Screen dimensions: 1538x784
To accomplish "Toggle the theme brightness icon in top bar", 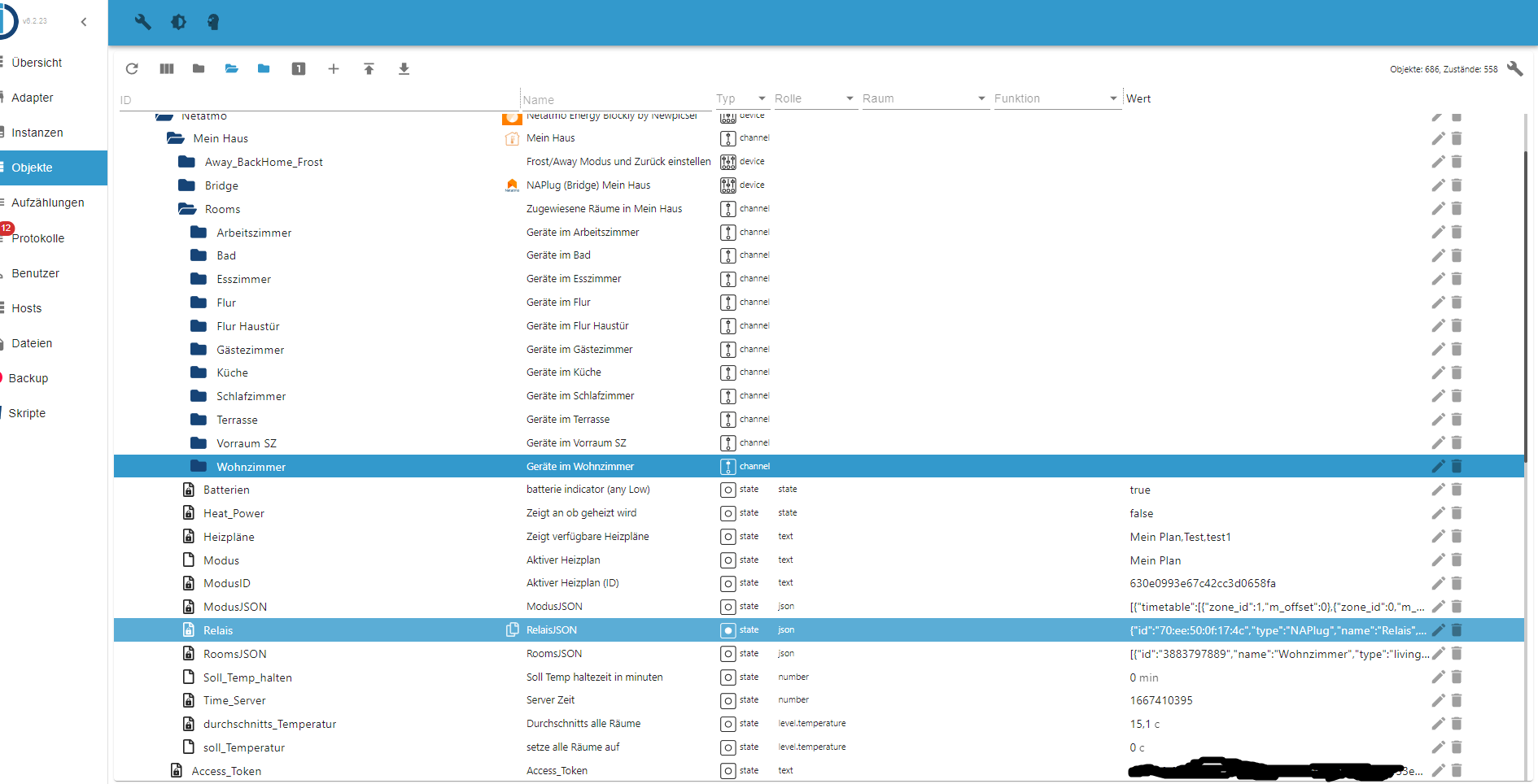I will pyautogui.click(x=178, y=22).
